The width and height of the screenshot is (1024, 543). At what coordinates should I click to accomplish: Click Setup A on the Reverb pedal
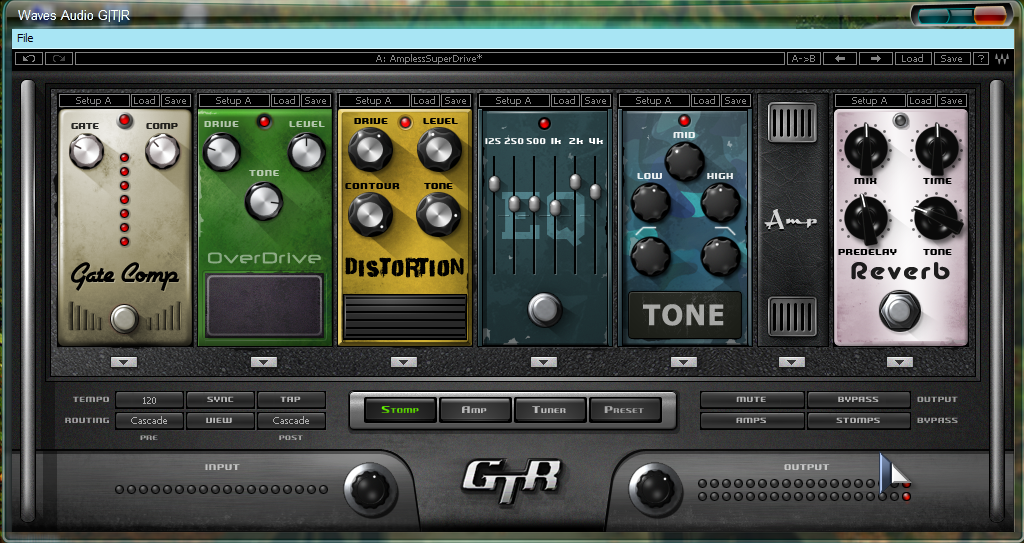coord(870,101)
